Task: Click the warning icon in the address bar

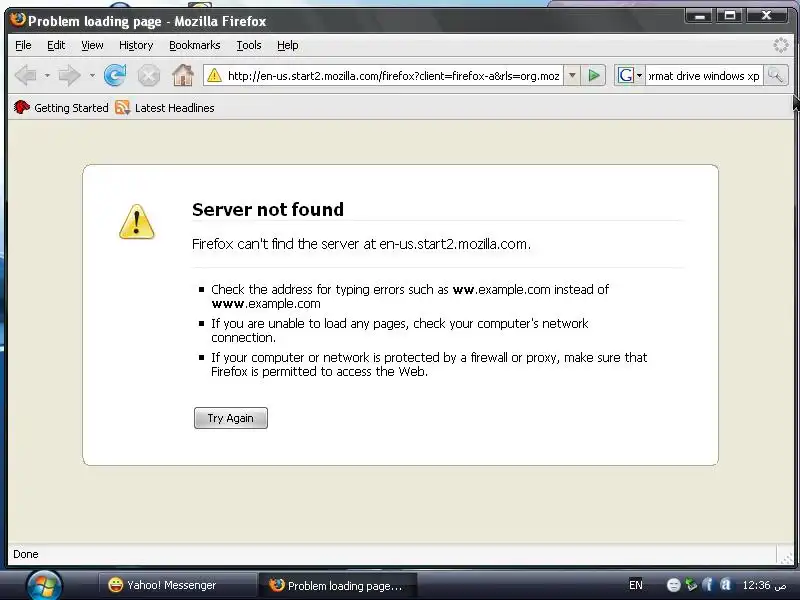Action: tap(214, 76)
